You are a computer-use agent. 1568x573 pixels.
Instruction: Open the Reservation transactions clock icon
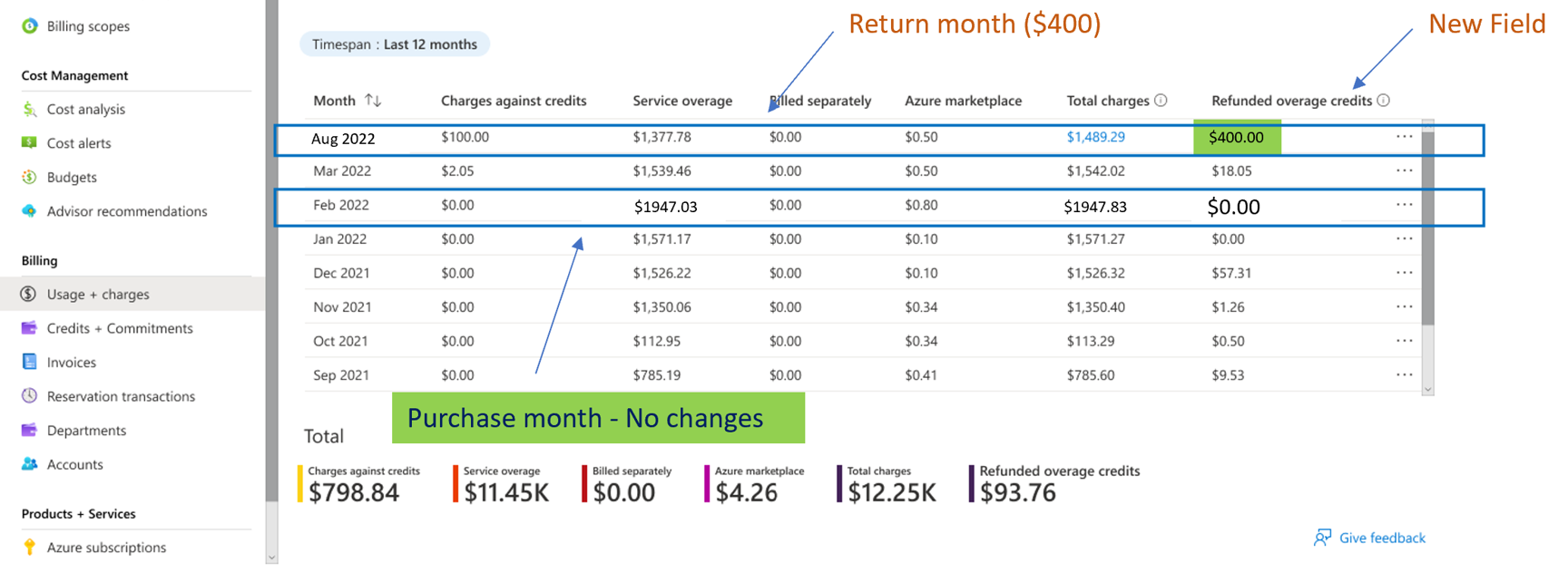coord(30,396)
